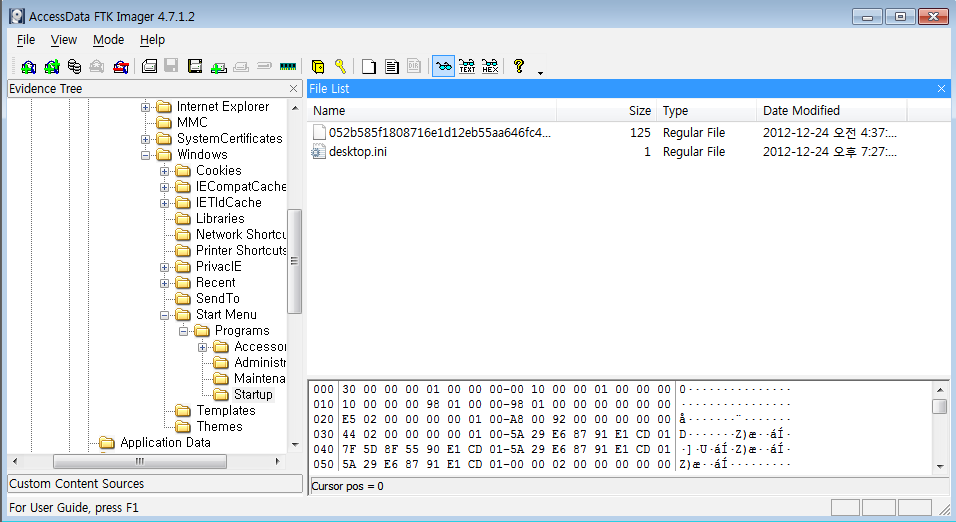Viewport: 956px width, 522px height.
Task: Open the File menu
Action: pyautogui.click(x=26, y=40)
